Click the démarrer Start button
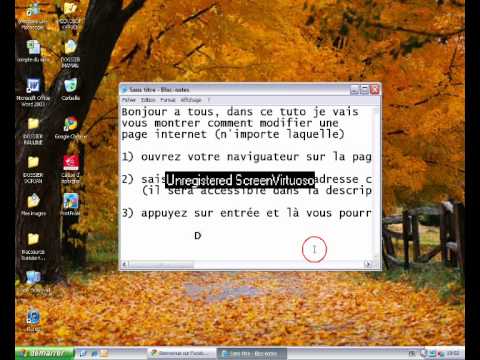 (45, 353)
